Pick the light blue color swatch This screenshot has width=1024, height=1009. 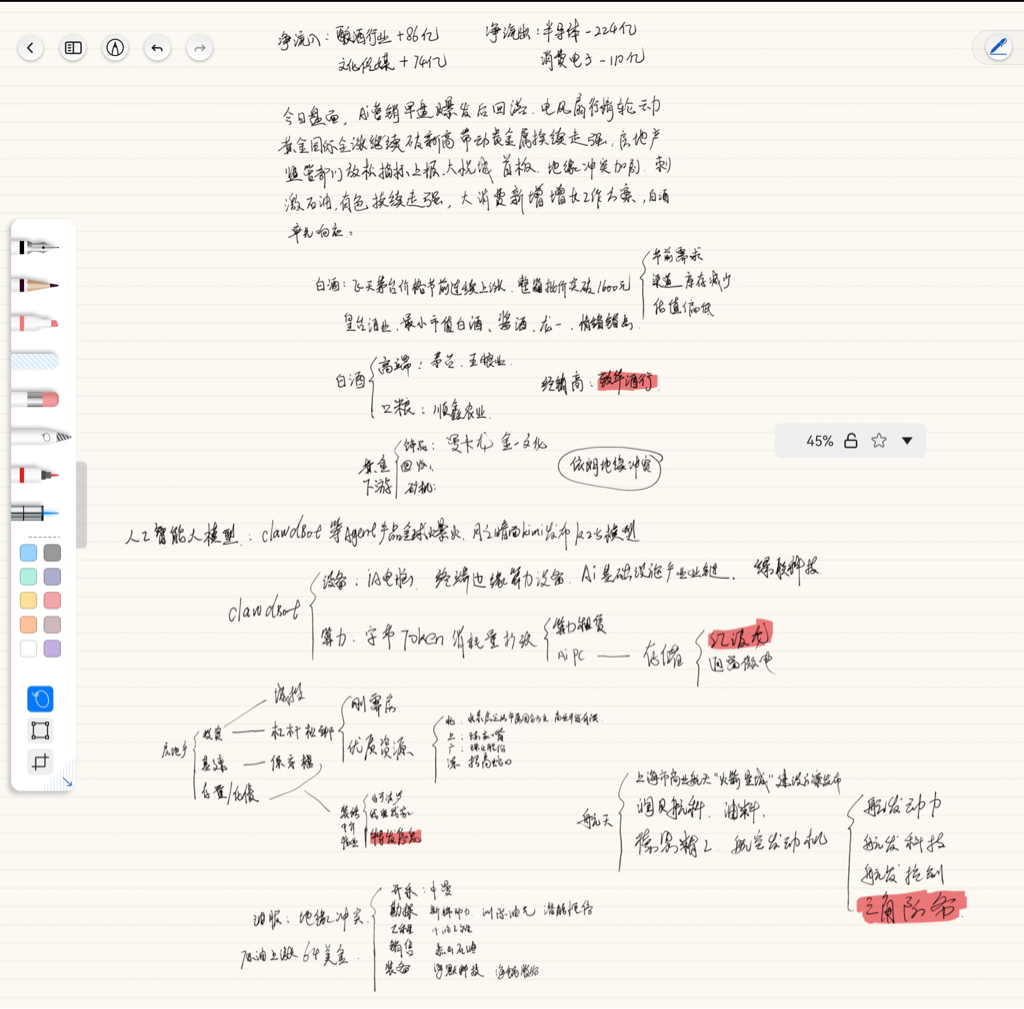coord(28,553)
